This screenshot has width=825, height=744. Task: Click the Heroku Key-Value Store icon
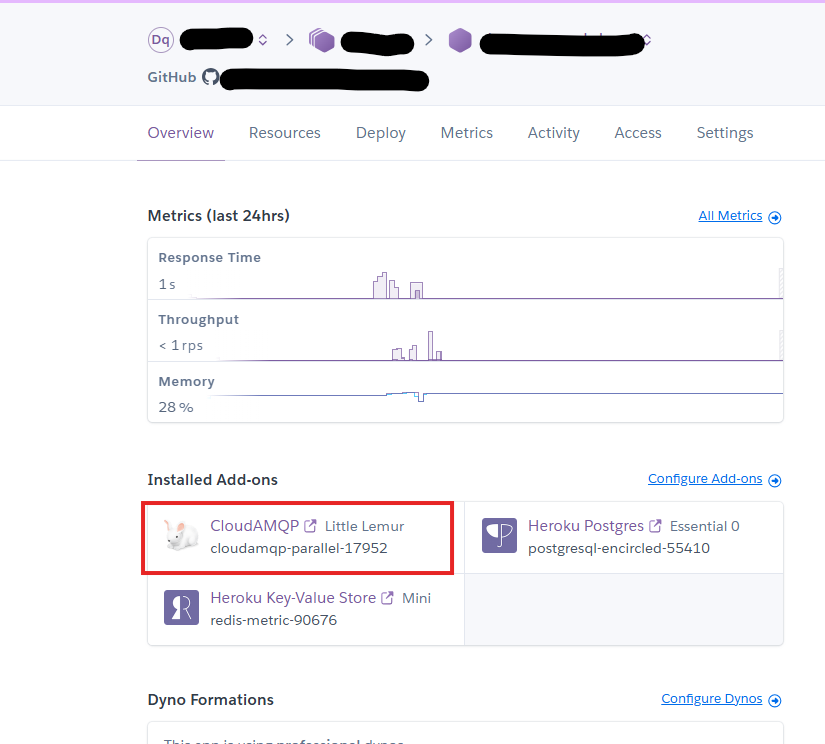click(x=181, y=608)
